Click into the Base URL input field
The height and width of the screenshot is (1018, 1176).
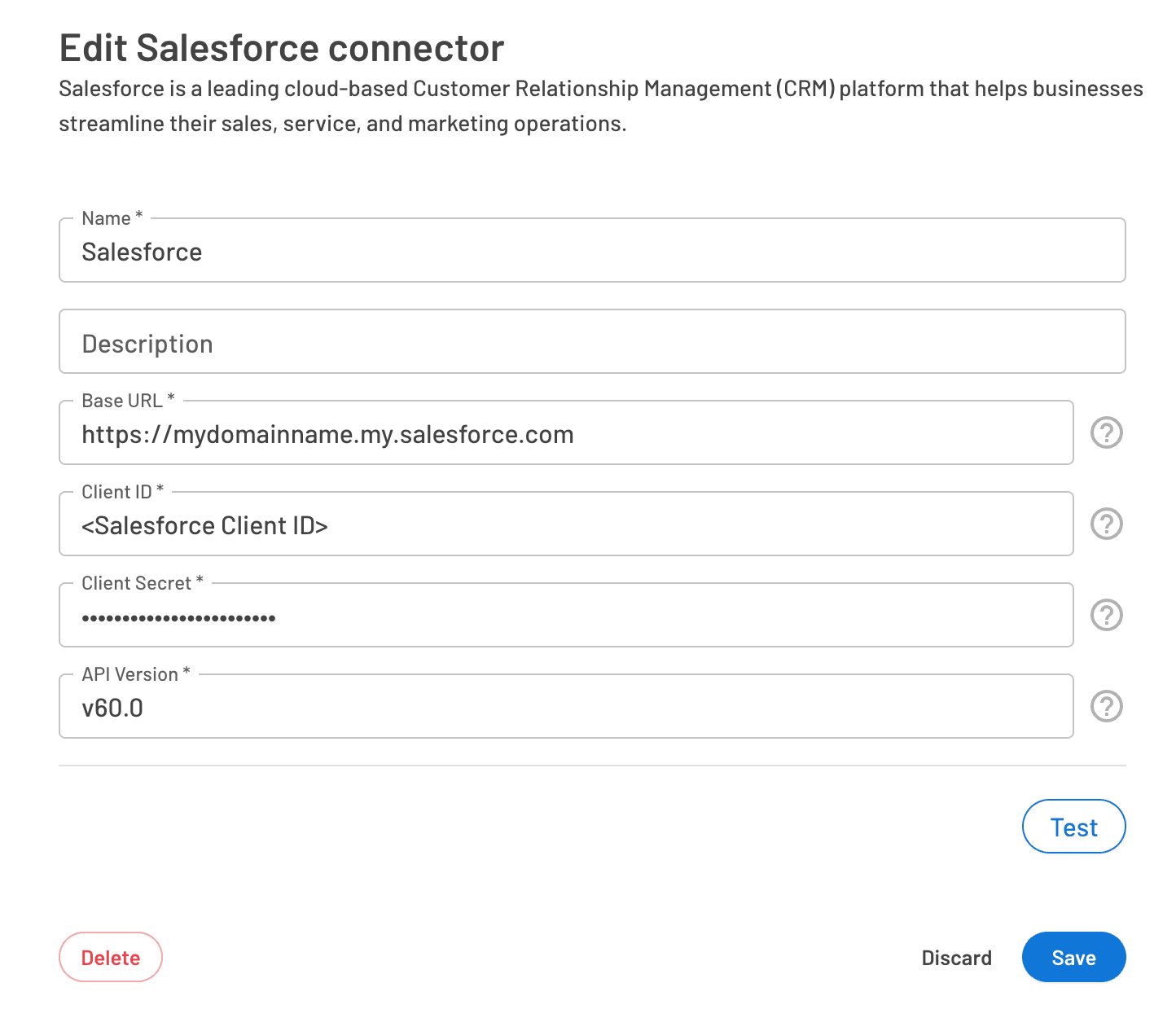pos(565,434)
